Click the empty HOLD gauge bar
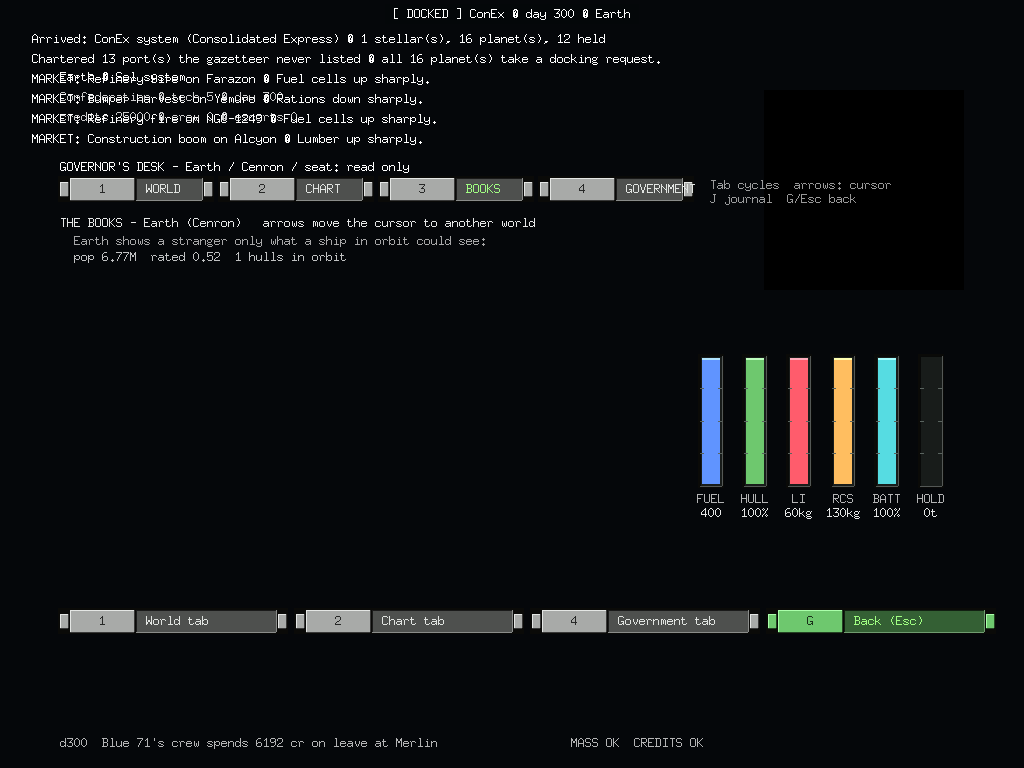Screen dimensions: 1024x768 (x=931, y=421)
